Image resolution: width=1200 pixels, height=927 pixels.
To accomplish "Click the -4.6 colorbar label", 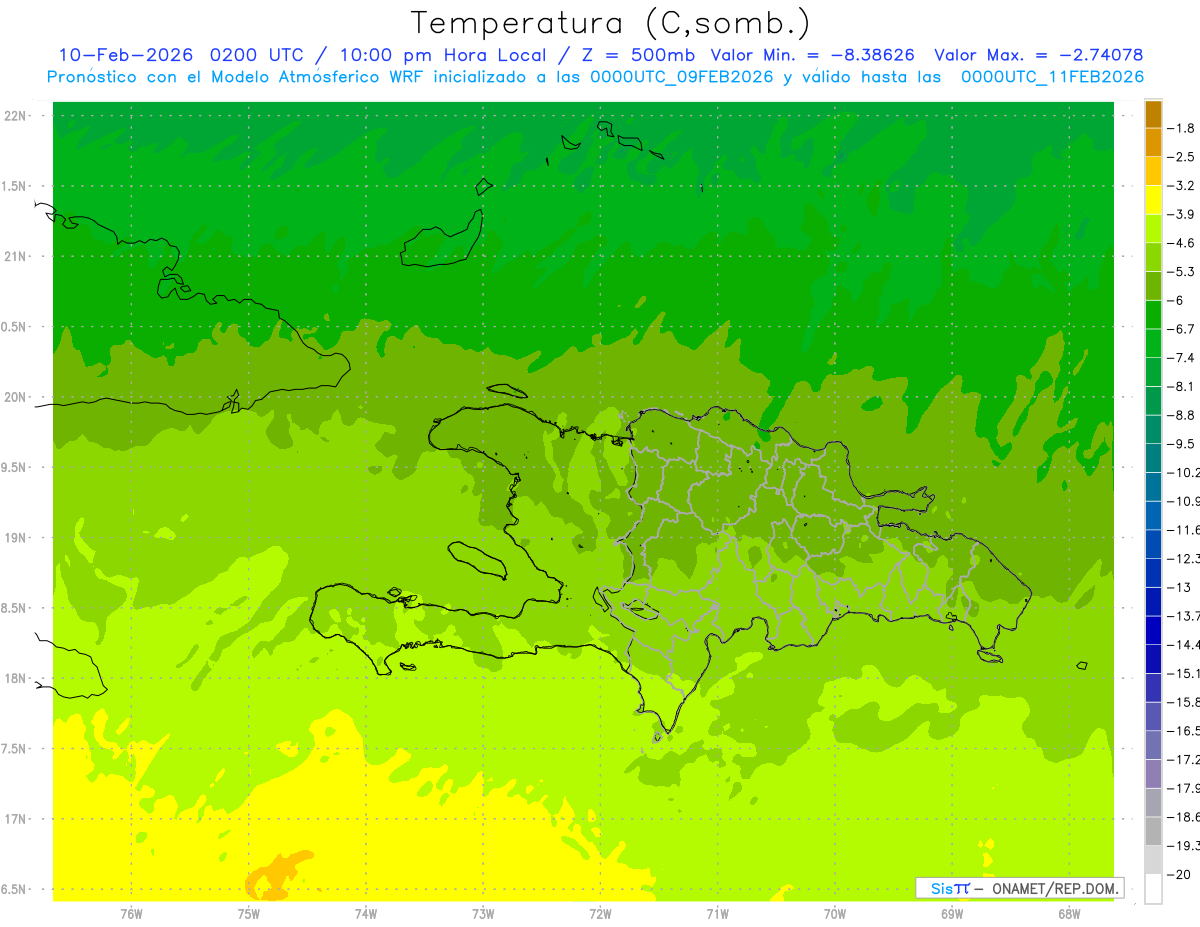I will (x=1182, y=243).
